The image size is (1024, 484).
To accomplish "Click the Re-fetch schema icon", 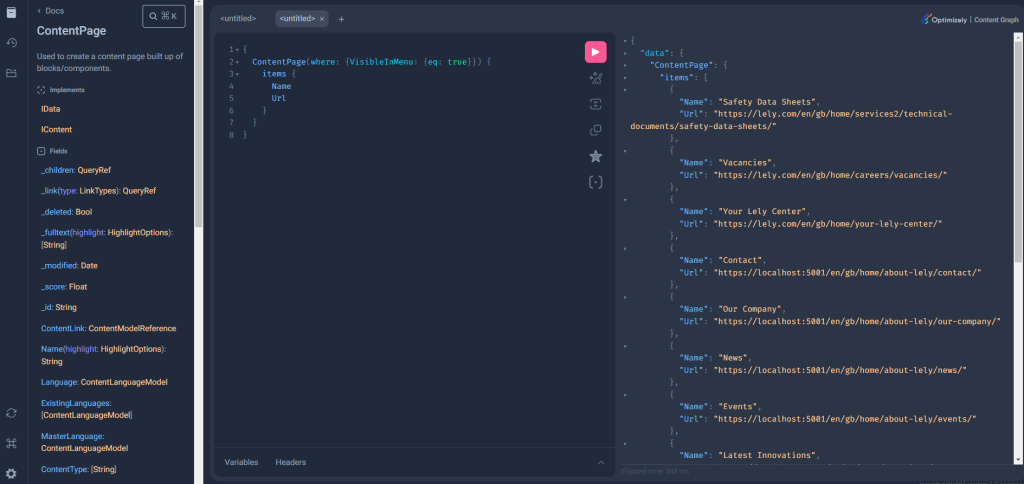I will click(x=11, y=412).
